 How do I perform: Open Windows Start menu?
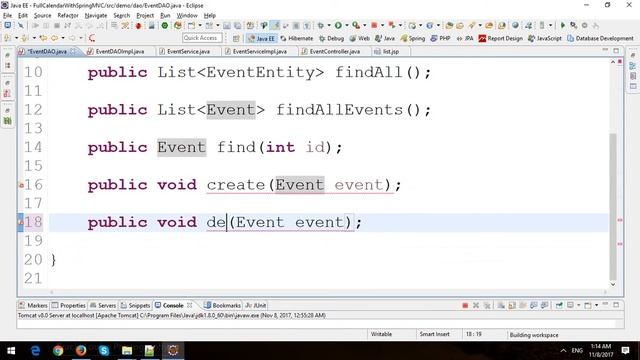[11, 351]
